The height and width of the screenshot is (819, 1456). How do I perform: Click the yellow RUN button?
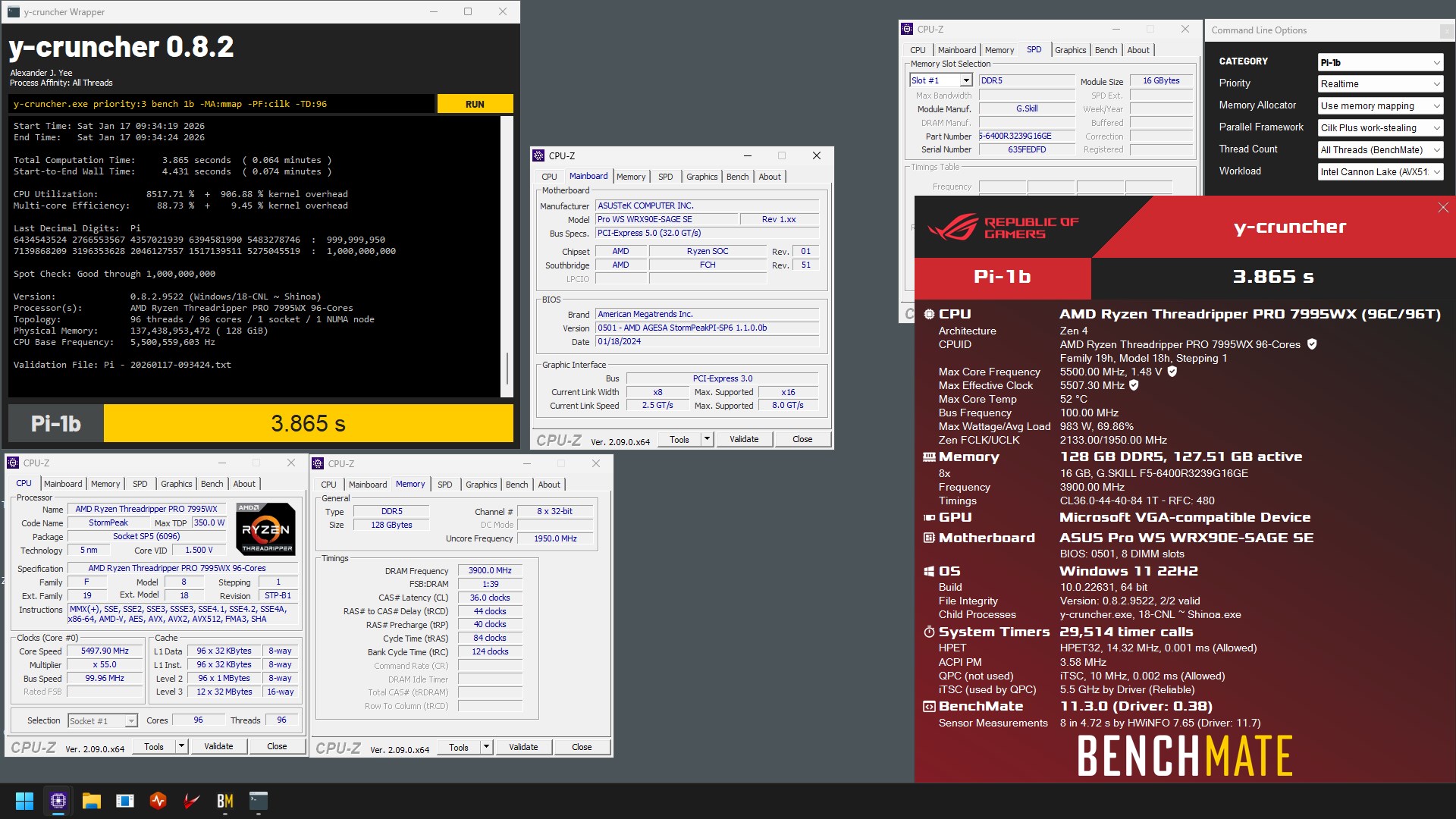pyautogui.click(x=475, y=104)
